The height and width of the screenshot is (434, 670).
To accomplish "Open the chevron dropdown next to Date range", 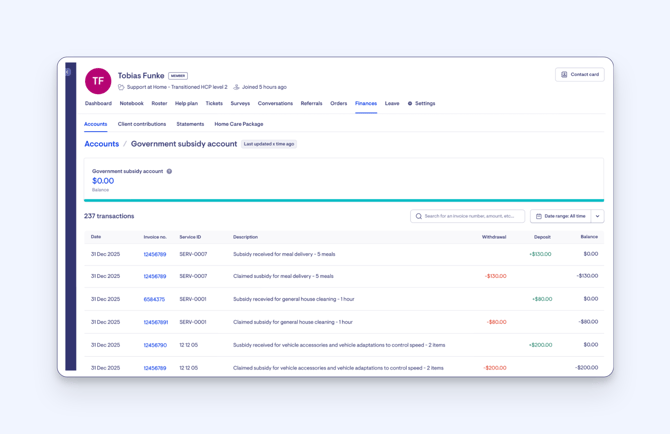I will [x=598, y=216].
